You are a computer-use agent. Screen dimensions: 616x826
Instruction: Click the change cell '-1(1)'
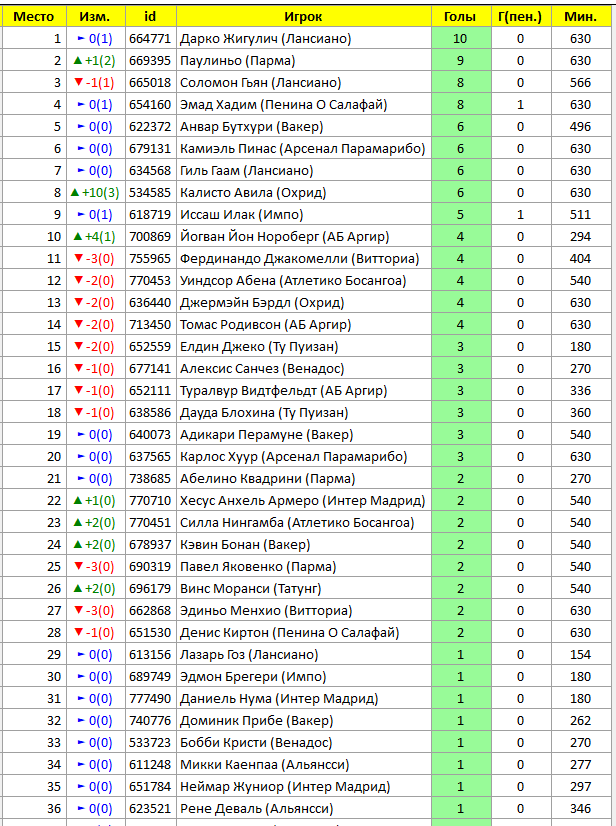tap(96, 83)
